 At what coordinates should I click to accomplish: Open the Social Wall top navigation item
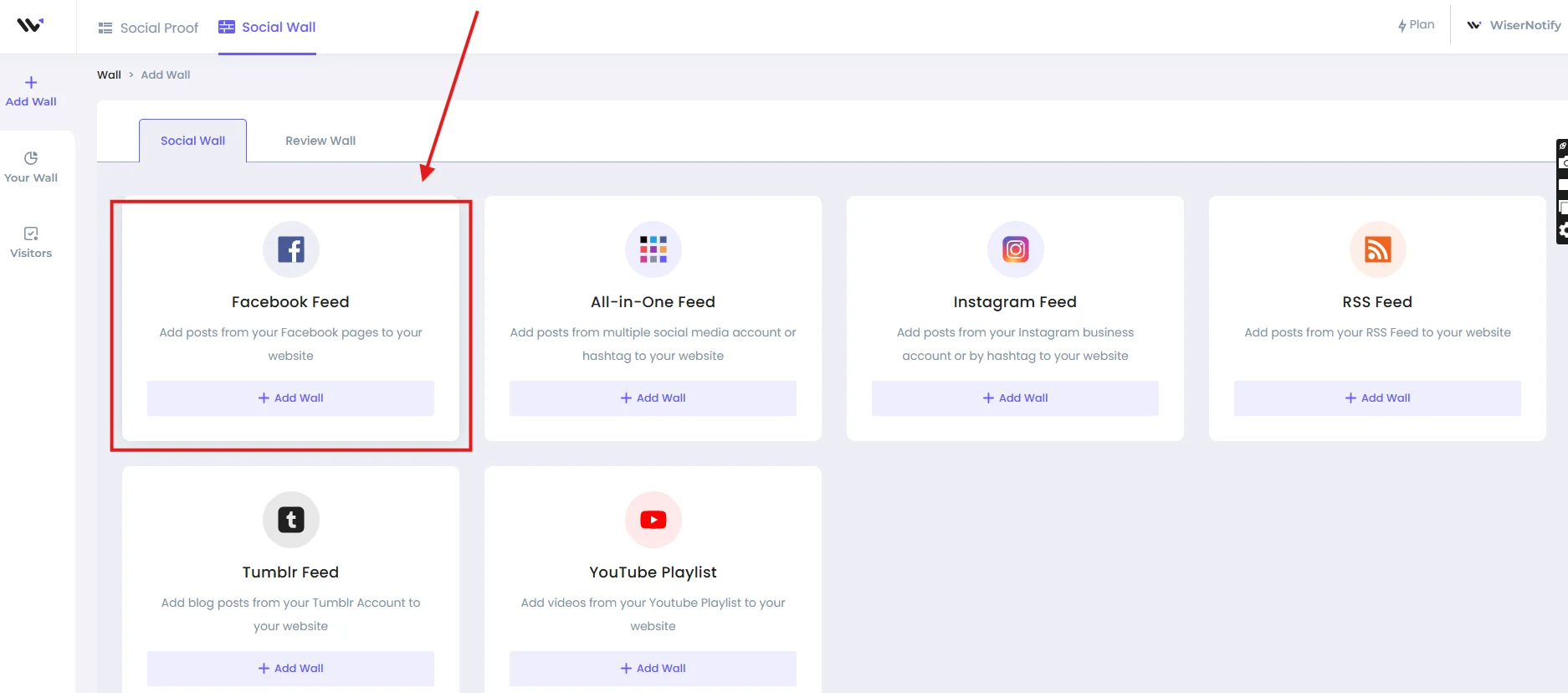[267, 27]
